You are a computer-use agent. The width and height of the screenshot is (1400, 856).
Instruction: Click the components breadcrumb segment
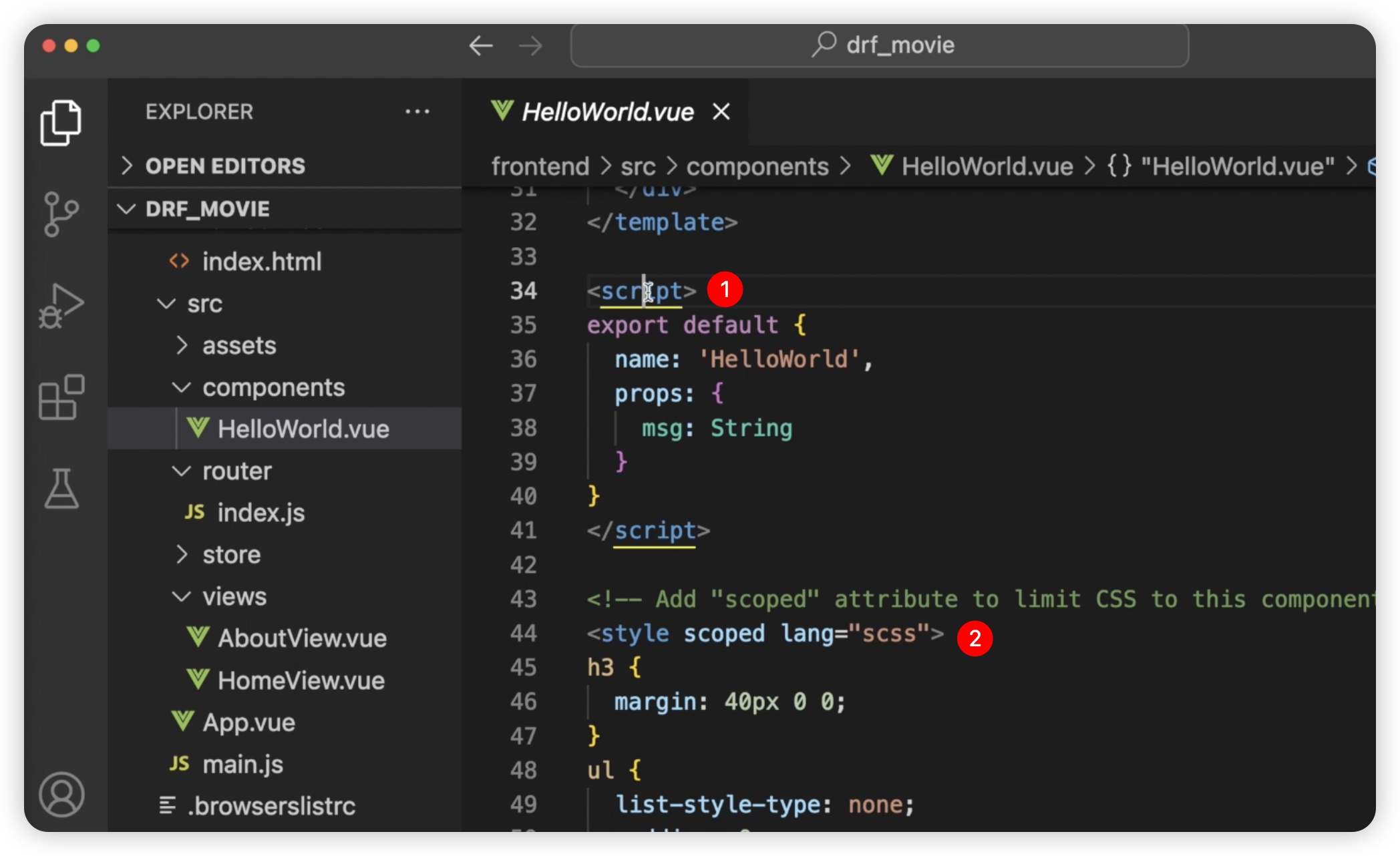coord(757,166)
